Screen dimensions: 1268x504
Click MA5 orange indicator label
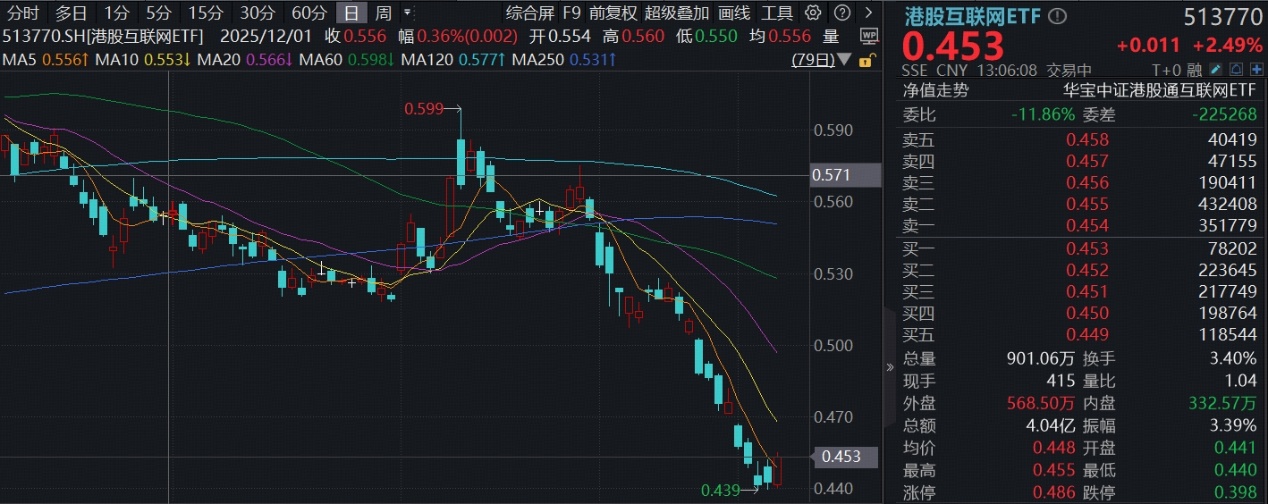pos(33,60)
